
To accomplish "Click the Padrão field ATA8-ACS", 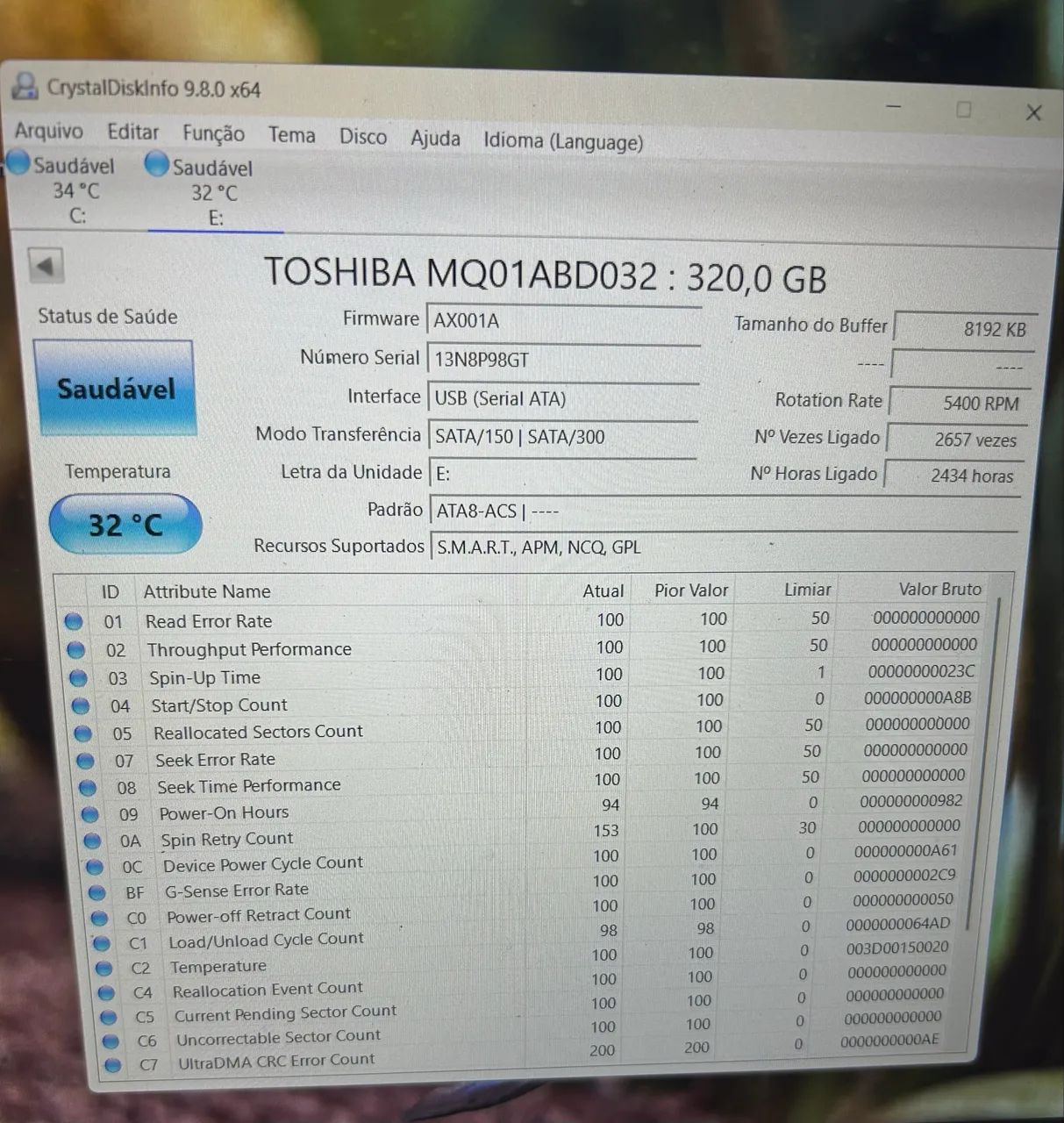I will tap(725, 511).
